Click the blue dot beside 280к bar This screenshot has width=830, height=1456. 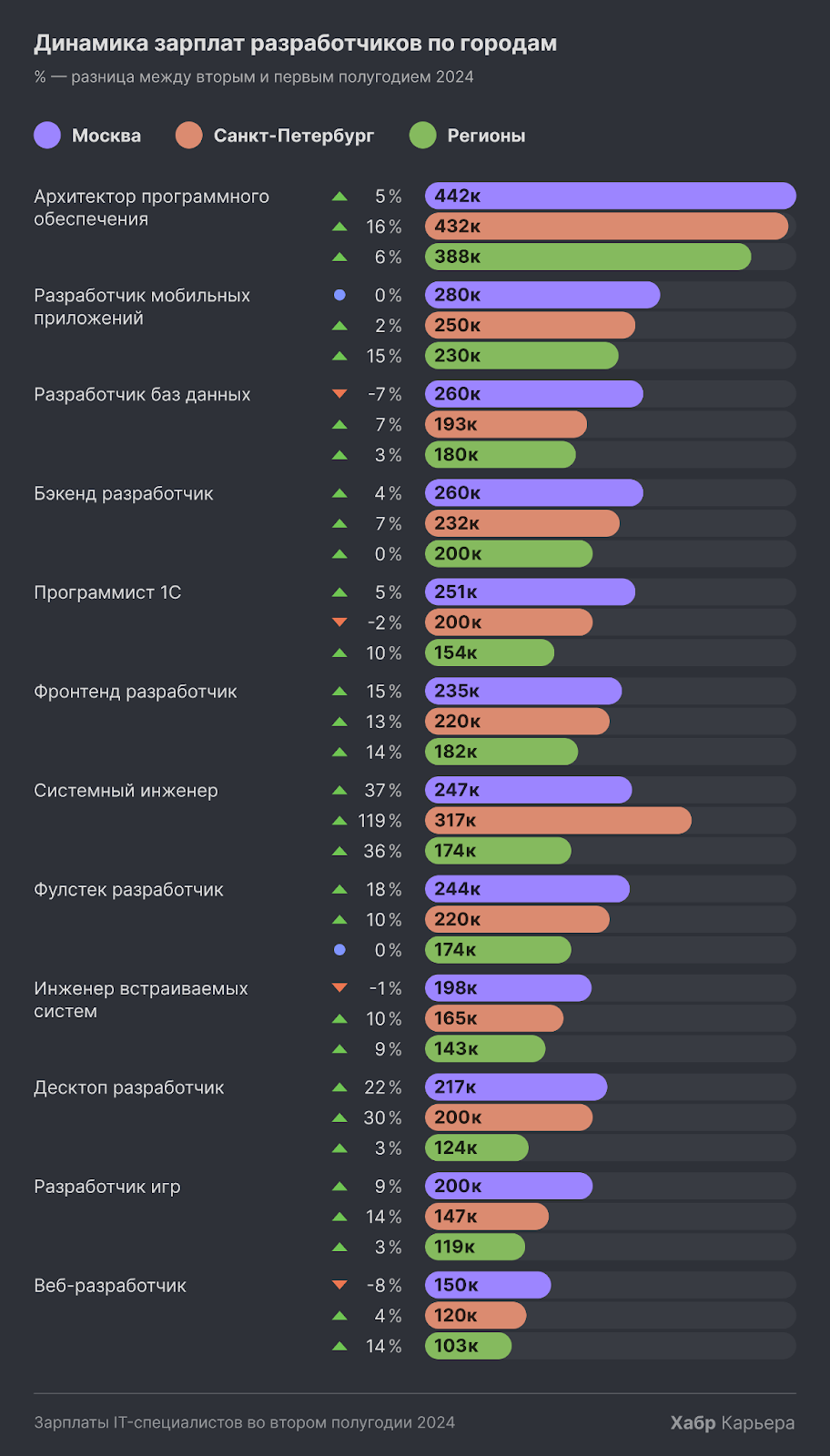pos(339,295)
